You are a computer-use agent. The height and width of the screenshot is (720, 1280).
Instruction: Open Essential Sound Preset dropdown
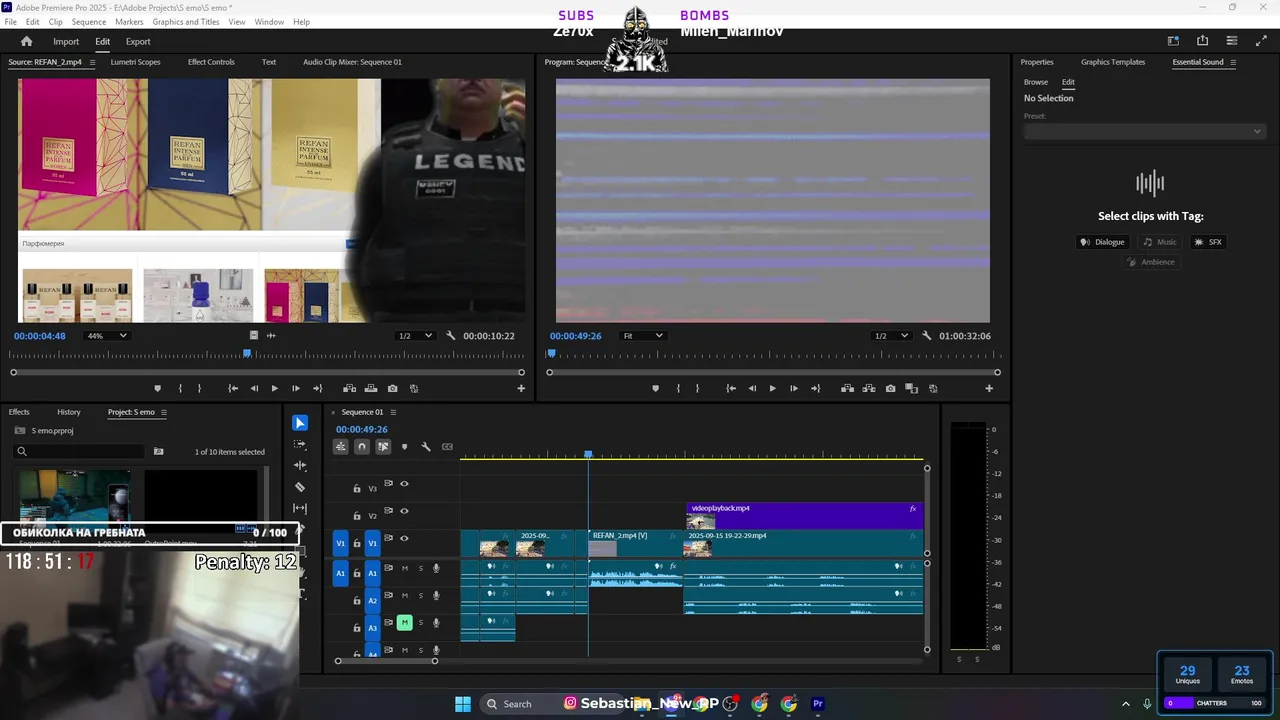point(1144,131)
